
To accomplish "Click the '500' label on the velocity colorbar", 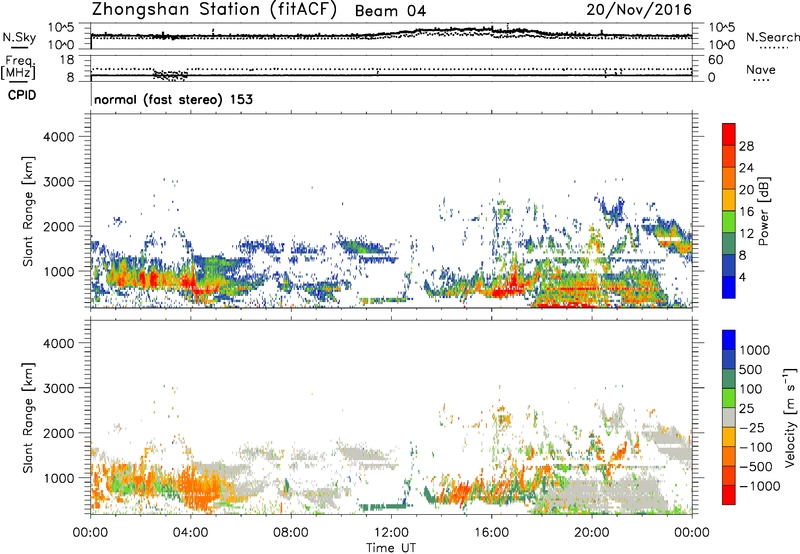I will [751, 369].
